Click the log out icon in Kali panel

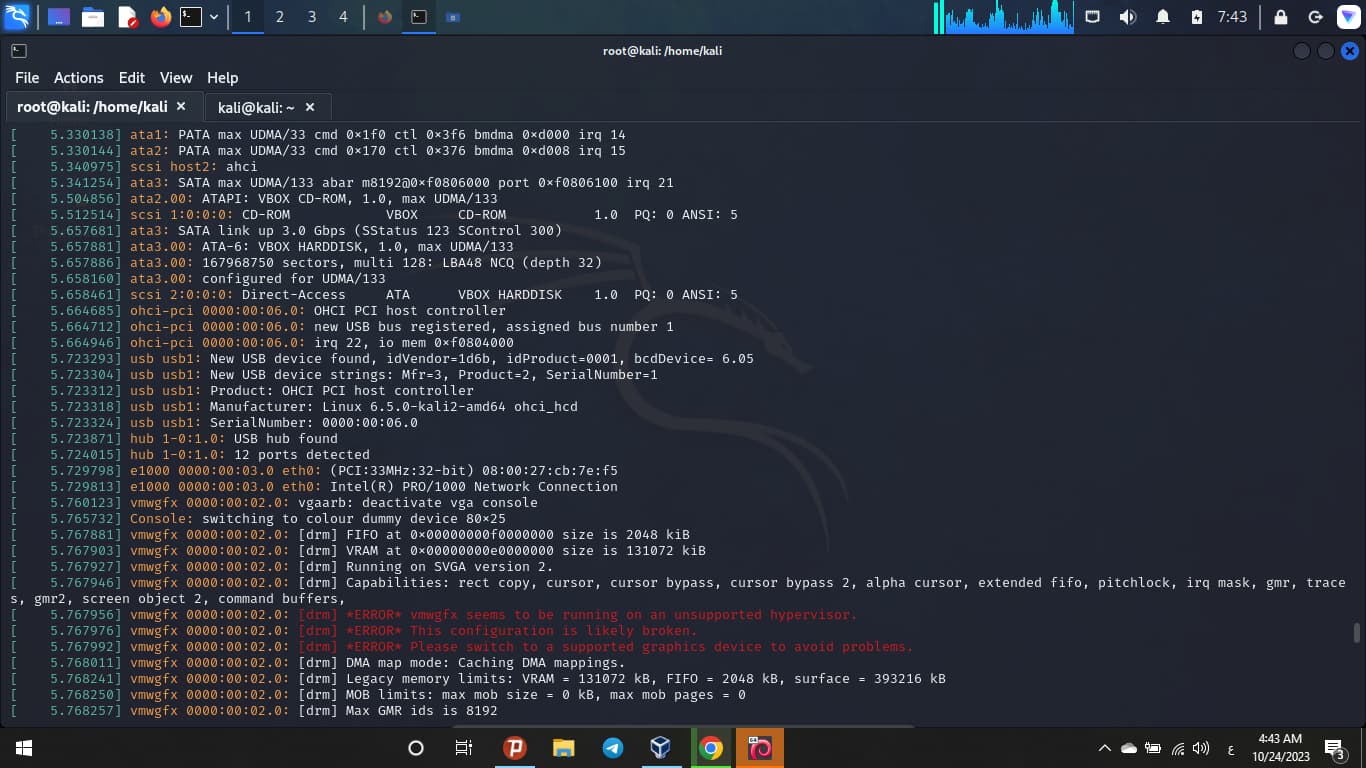click(1315, 17)
